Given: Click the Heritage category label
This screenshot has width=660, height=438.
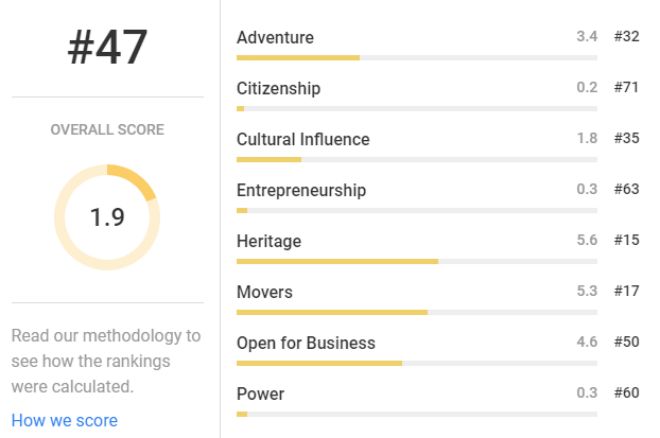Looking at the screenshot, I should (x=269, y=242).
